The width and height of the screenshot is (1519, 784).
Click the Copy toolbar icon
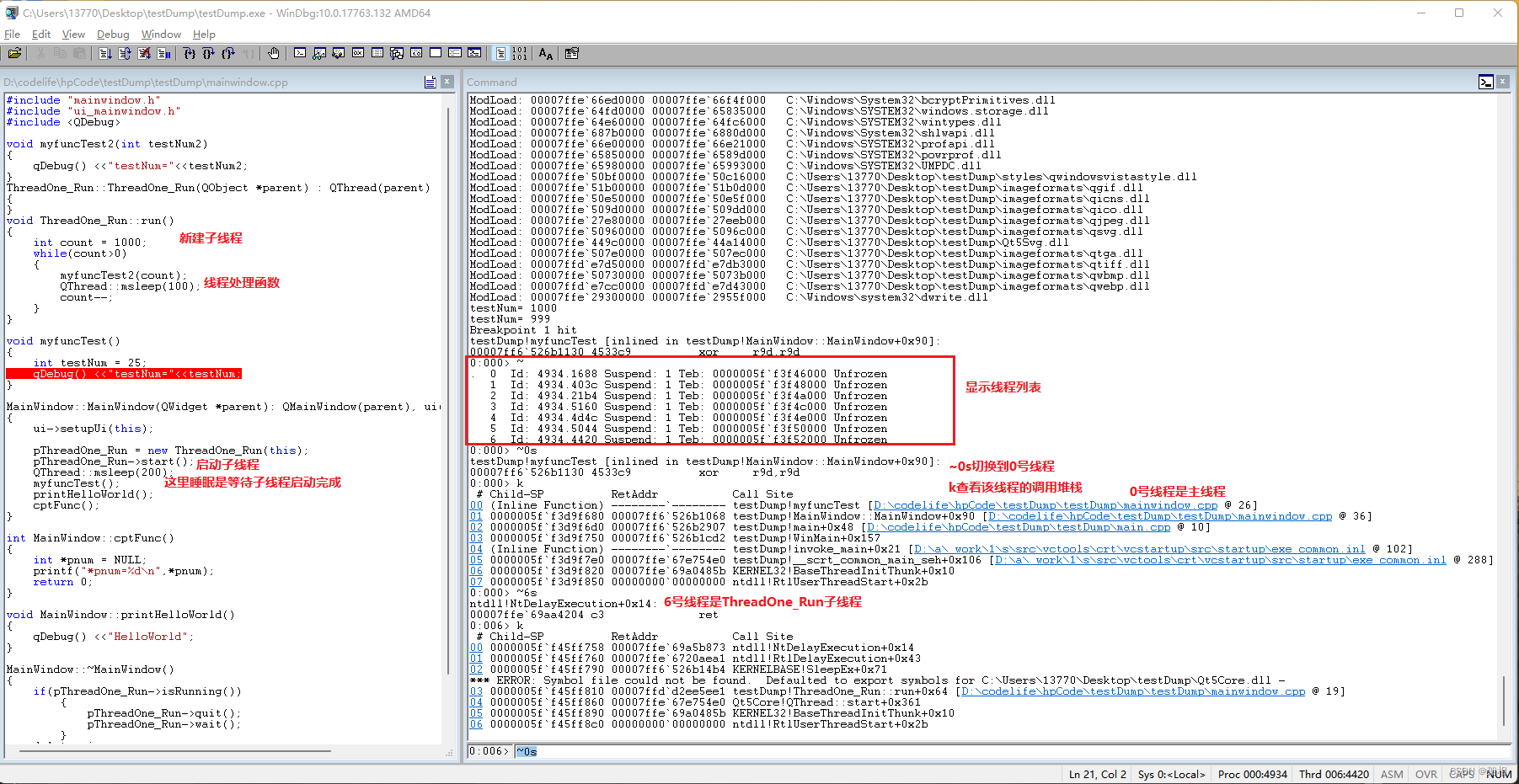60,53
